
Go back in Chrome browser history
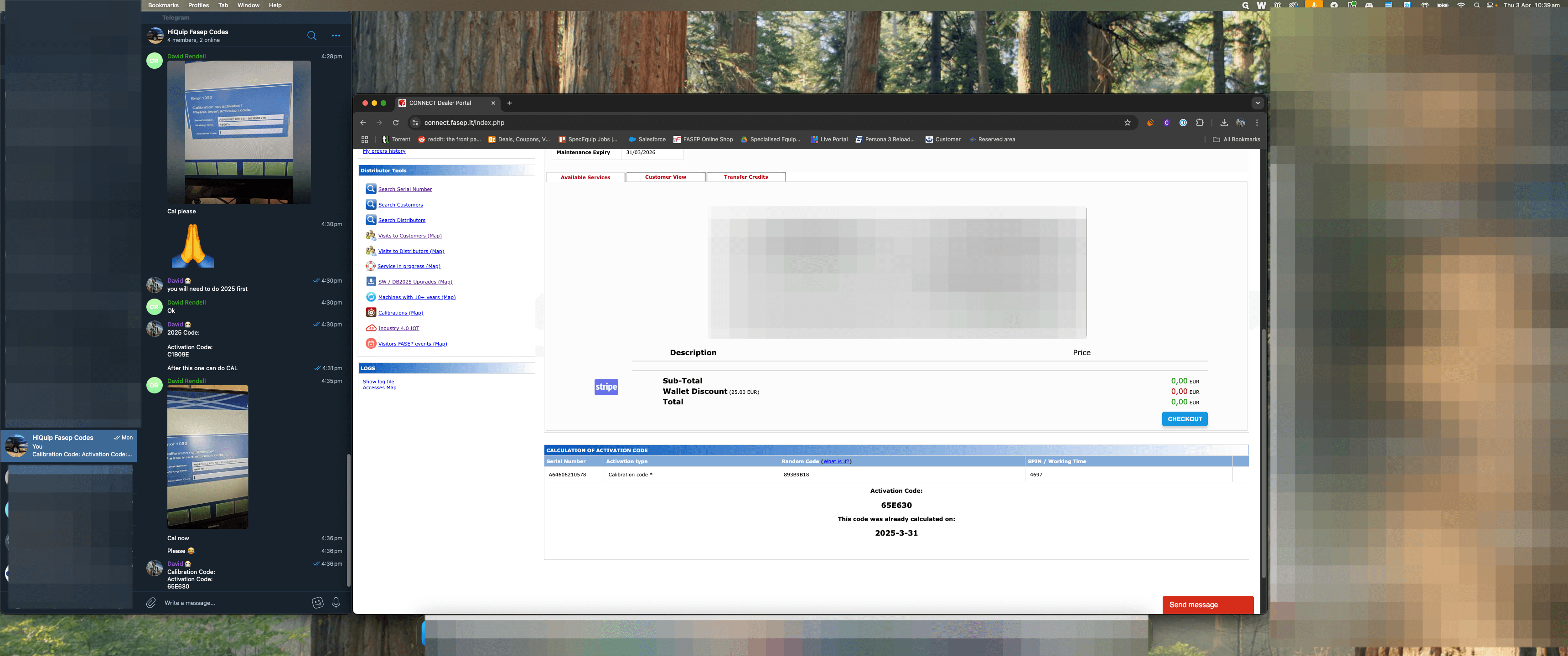point(363,122)
